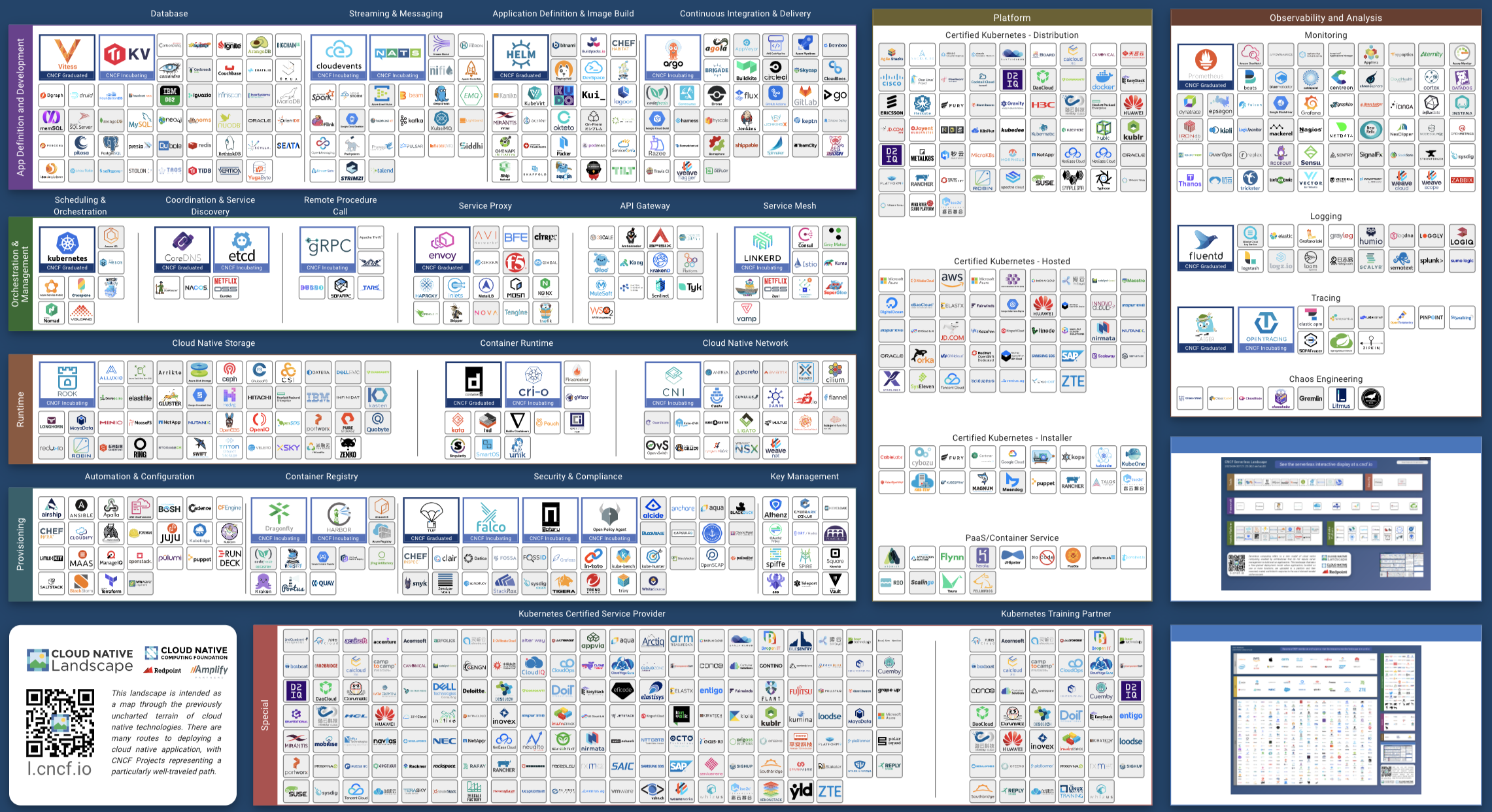The image size is (1492, 812).
Task: Open the members landscape thumbnail
Action: [x=1325, y=719]
